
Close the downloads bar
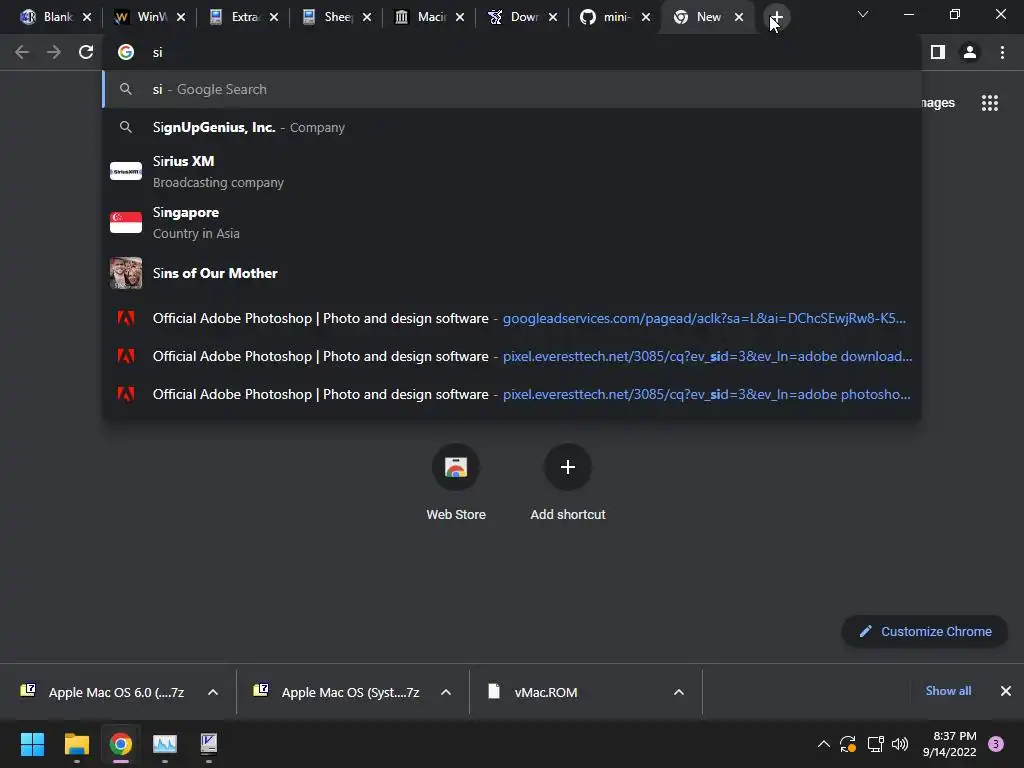click(x=1006, y=691)
